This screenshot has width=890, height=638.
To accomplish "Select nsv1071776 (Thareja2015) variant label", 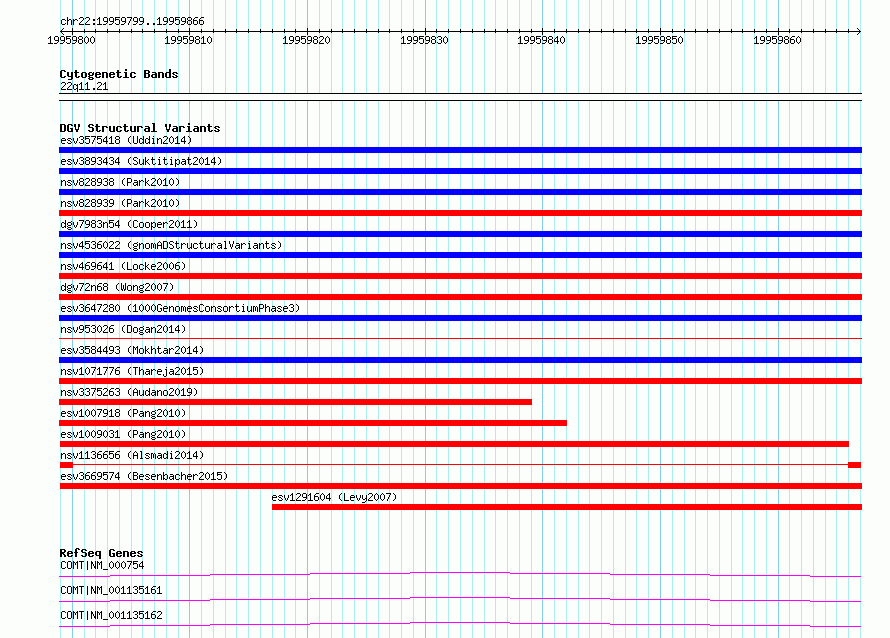I will pyautogui.click(x=132, y=371).
